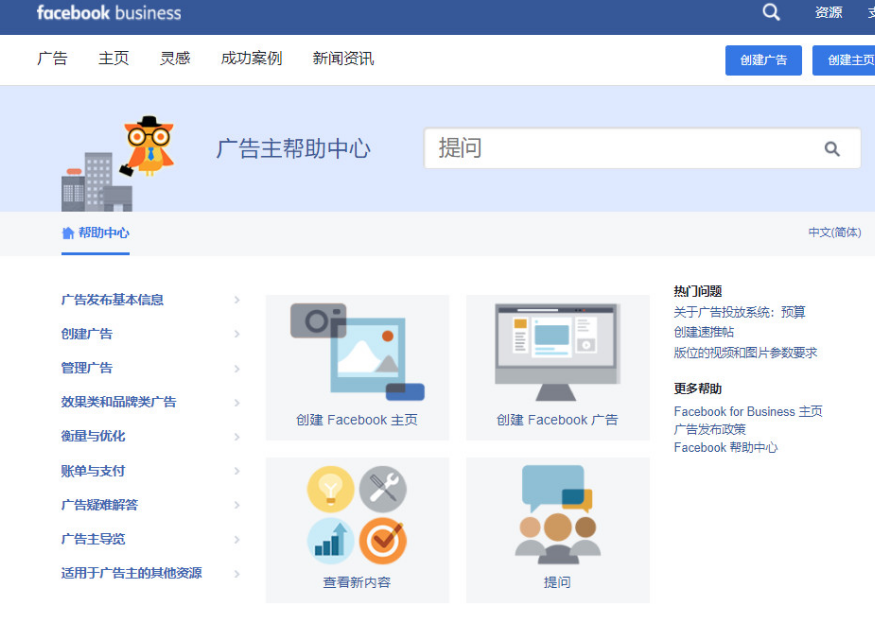Screen dimensions: 875x630
Task: Open 账单与支付 sidebar link
Action: 93,471
